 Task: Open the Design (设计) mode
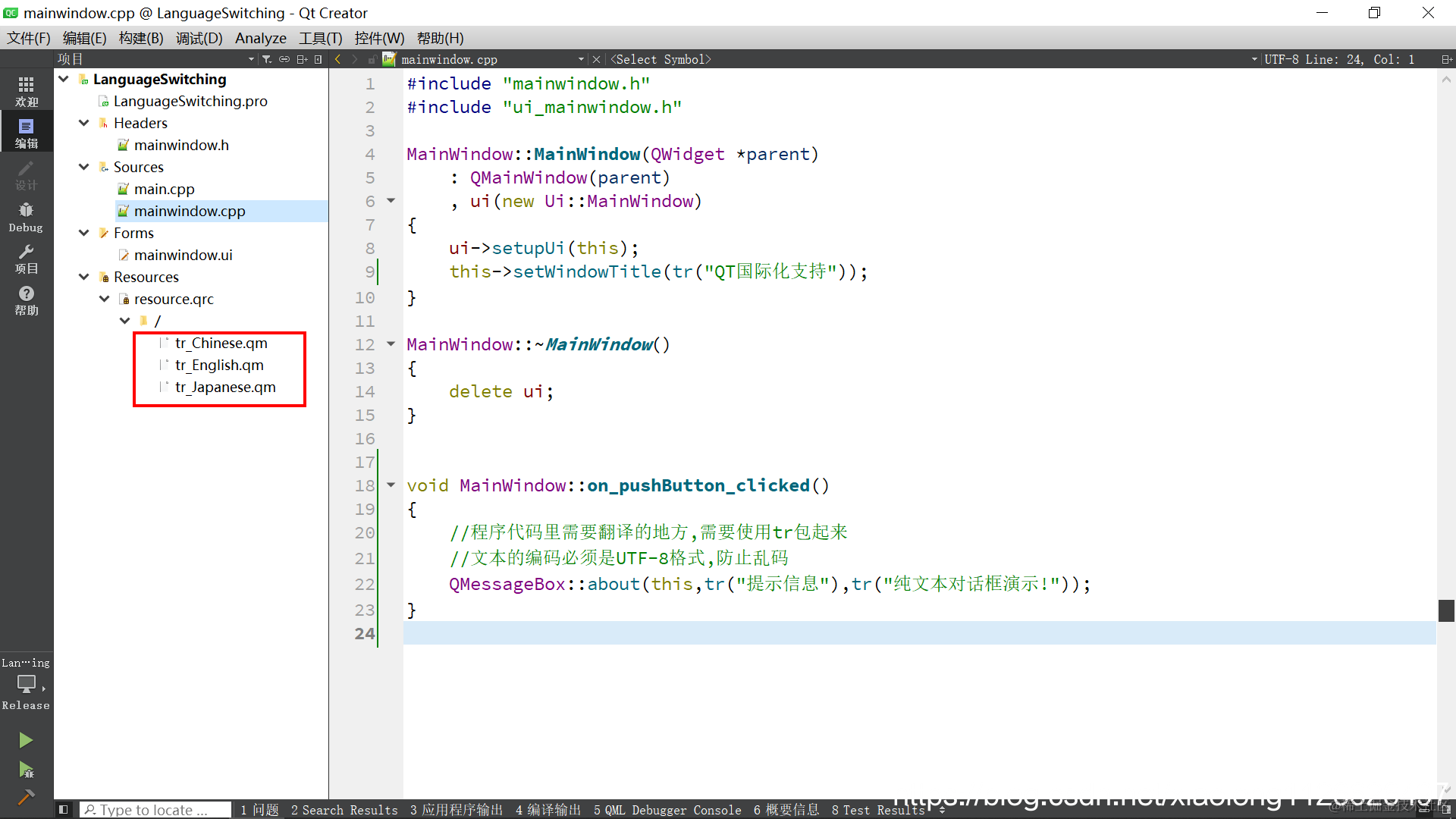pos(27,174)
